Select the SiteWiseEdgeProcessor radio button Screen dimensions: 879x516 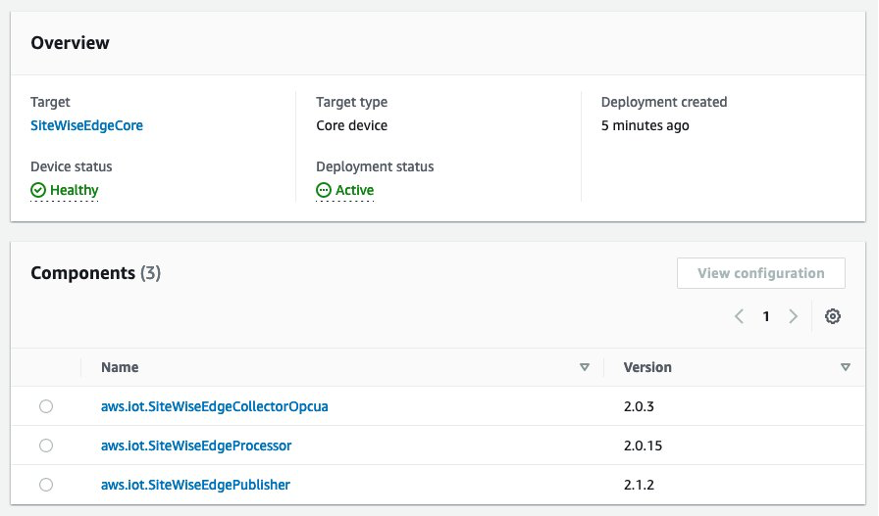[x=46, y=445]
